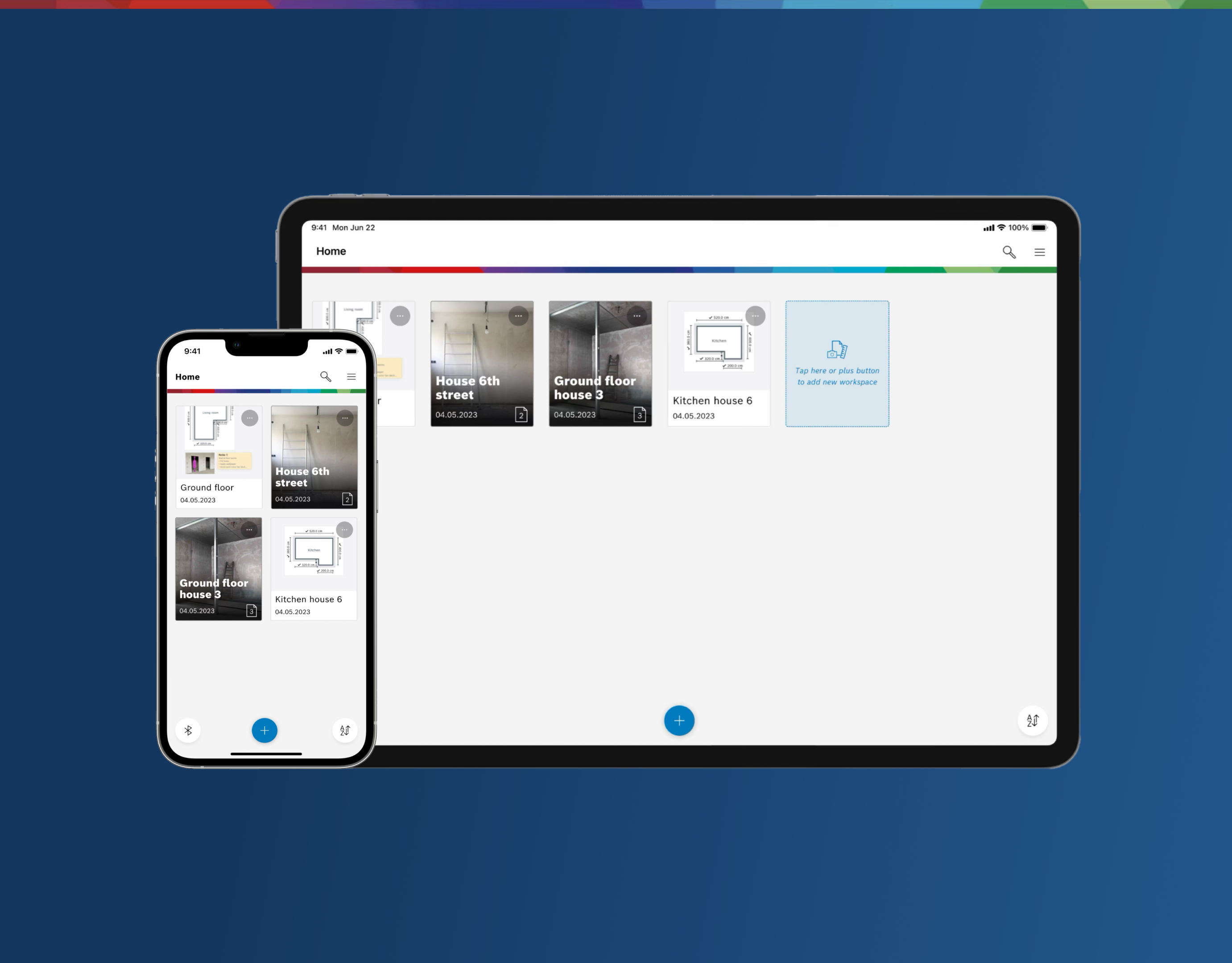Open Kitchen house 6 floor plan on the tablet
The image size is (1232, 963).
(x=719, y=364)
